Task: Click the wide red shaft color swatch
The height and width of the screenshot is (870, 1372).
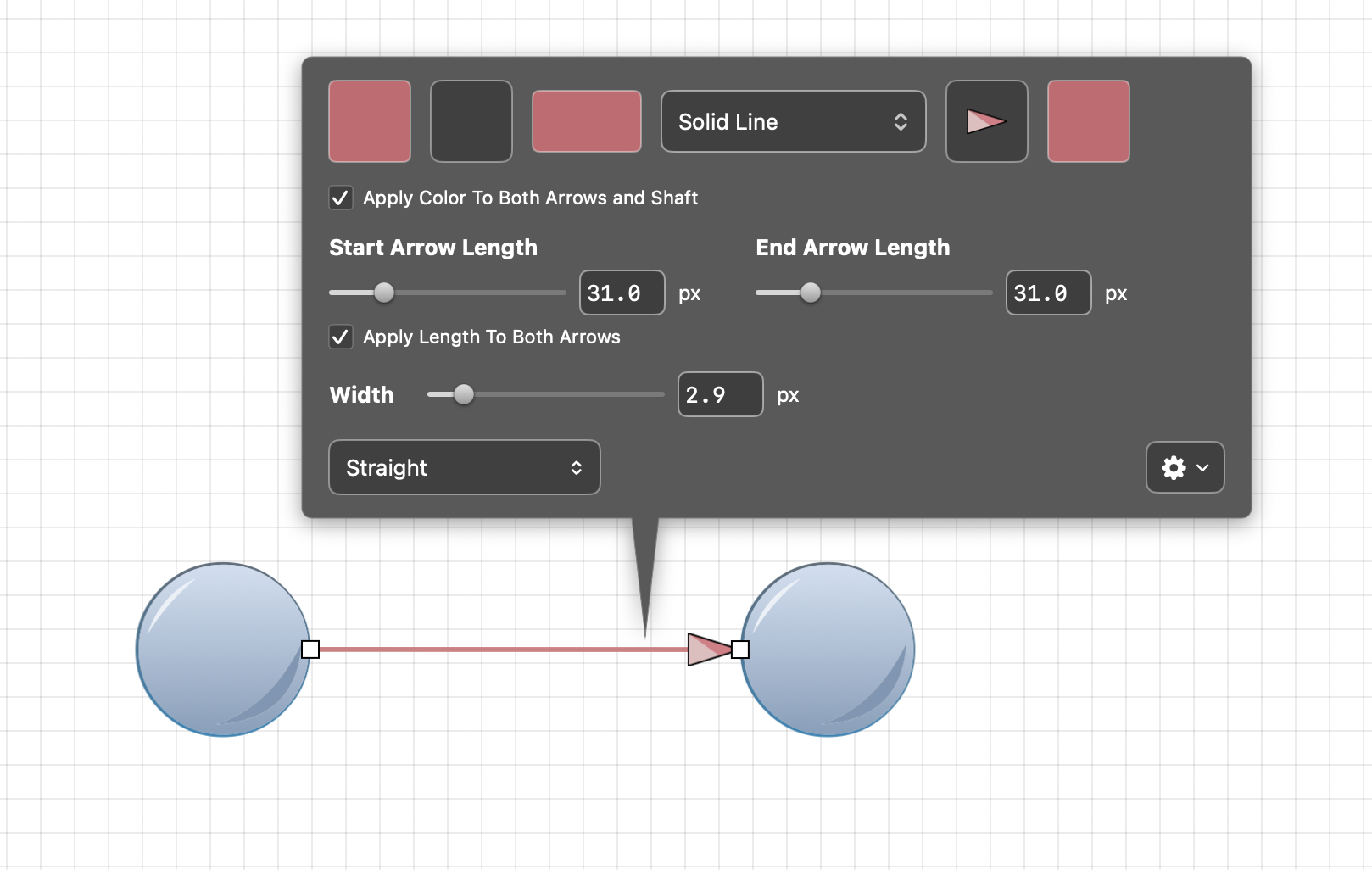Action: [x=586, y=121]
